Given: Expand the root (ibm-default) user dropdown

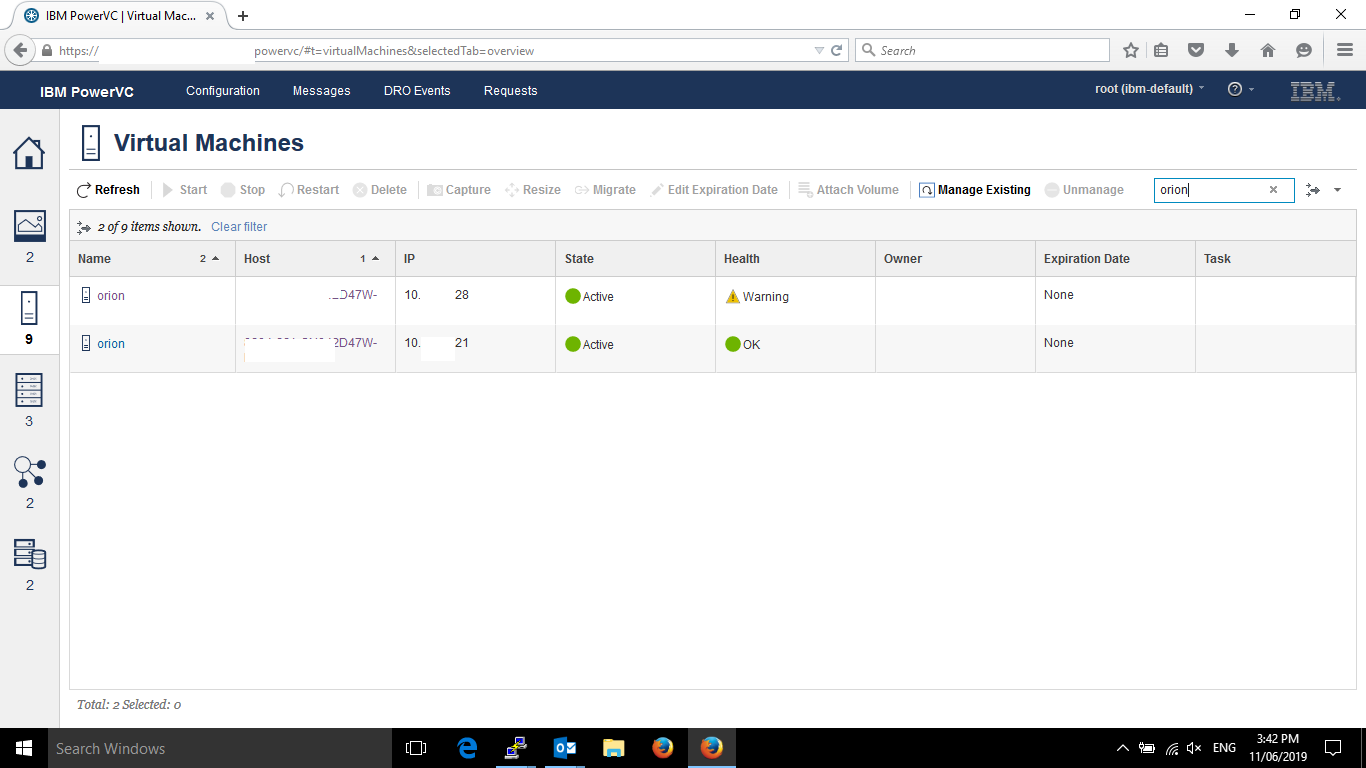Looking at the screenshot, I should click(x=1149, y=89).
